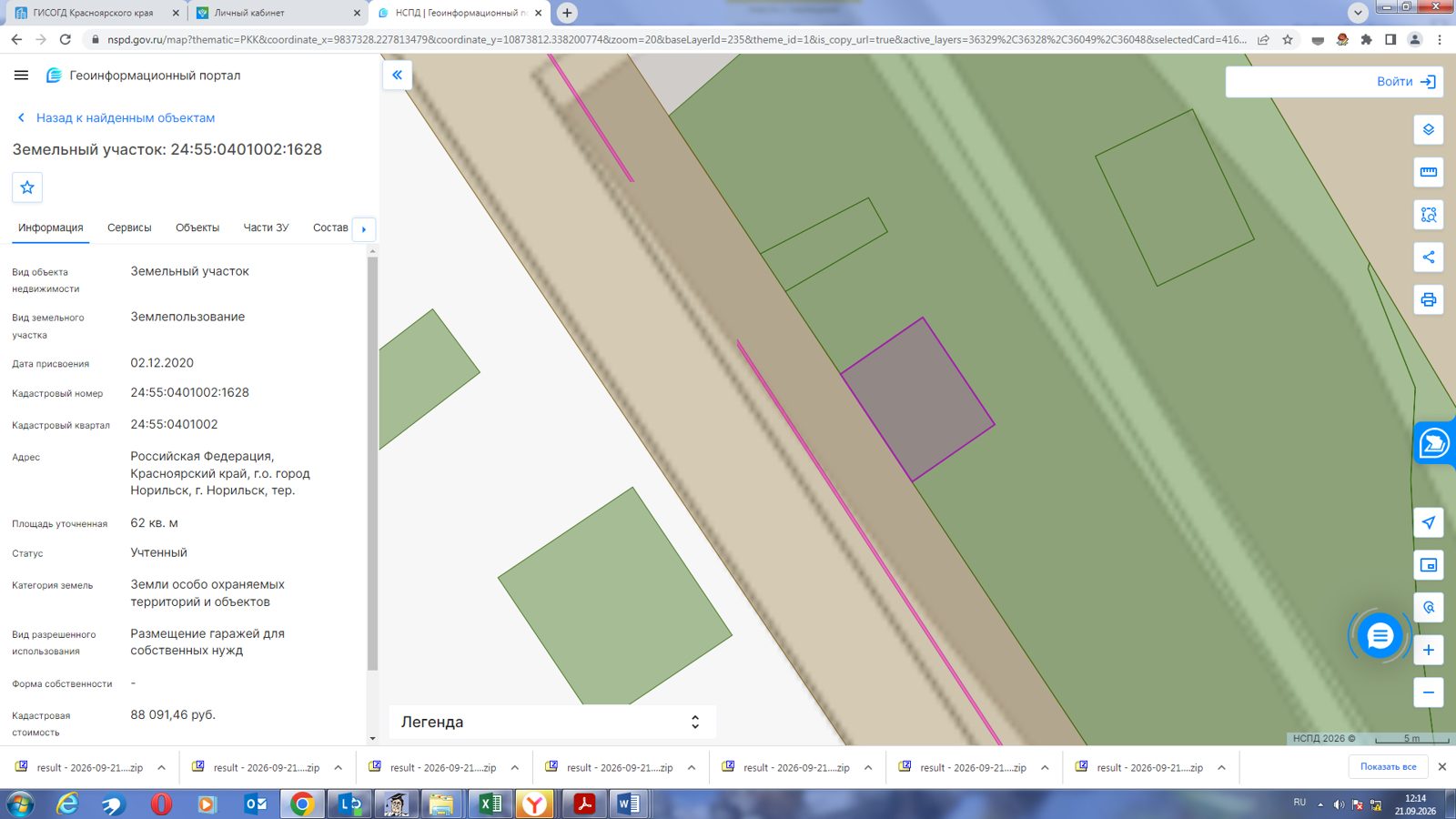The width and height of the screenshot is (1456, 819).
Task: Open options for first result zip download
Action: (161, 768)
